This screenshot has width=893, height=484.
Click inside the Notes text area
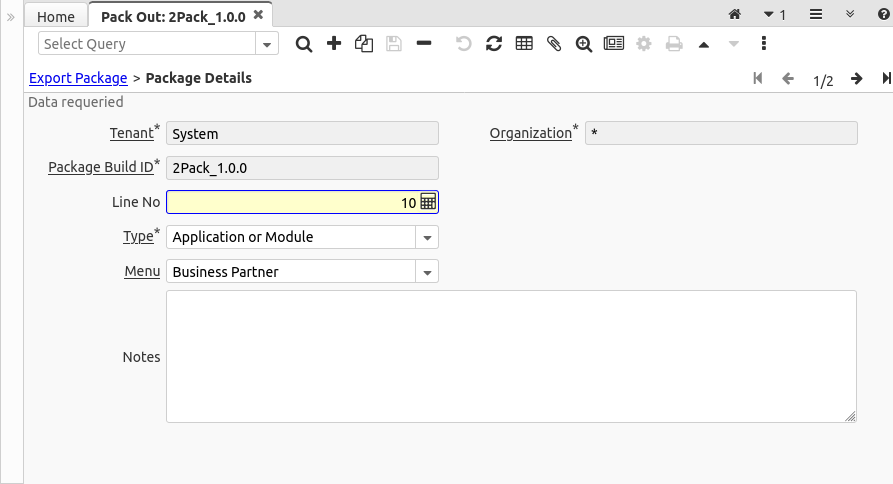(510, 356)
